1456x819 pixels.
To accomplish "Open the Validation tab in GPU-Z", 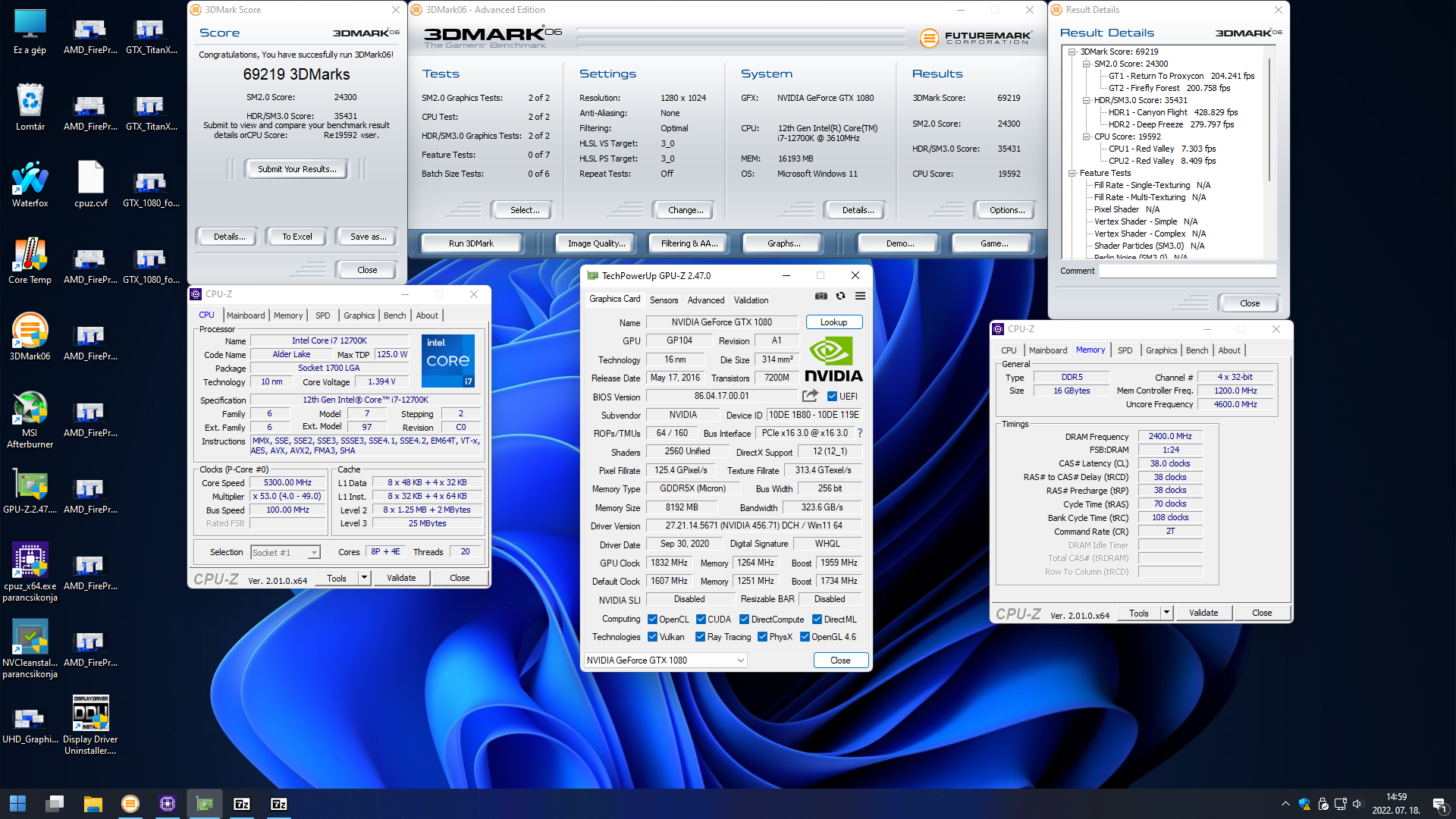I will (x=751, y=300).
